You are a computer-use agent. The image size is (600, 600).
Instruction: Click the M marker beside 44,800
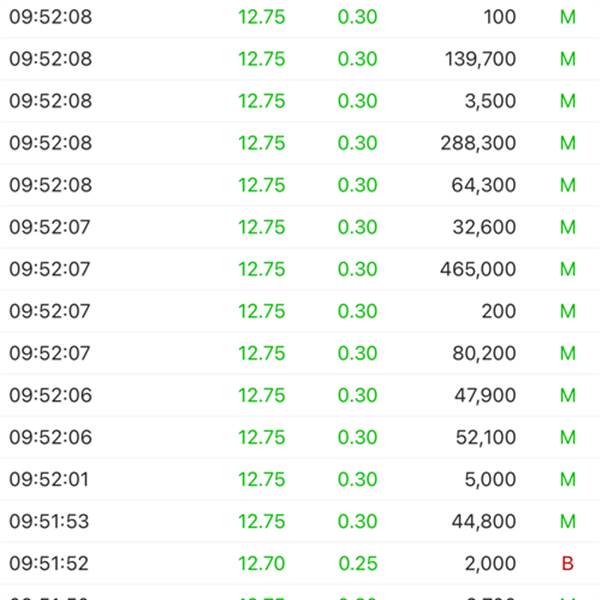pos(568,521)
